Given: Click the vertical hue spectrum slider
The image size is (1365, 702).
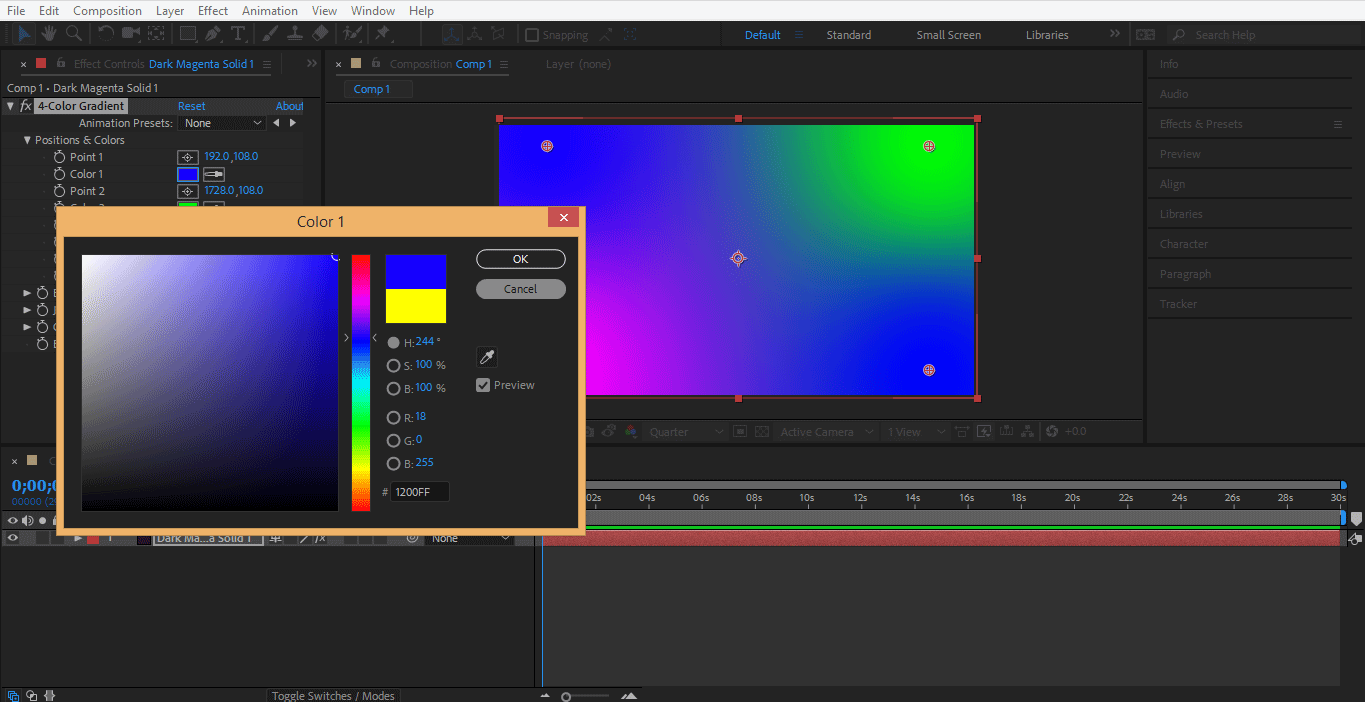Looking at the screenshot, I should coord(360,382).
